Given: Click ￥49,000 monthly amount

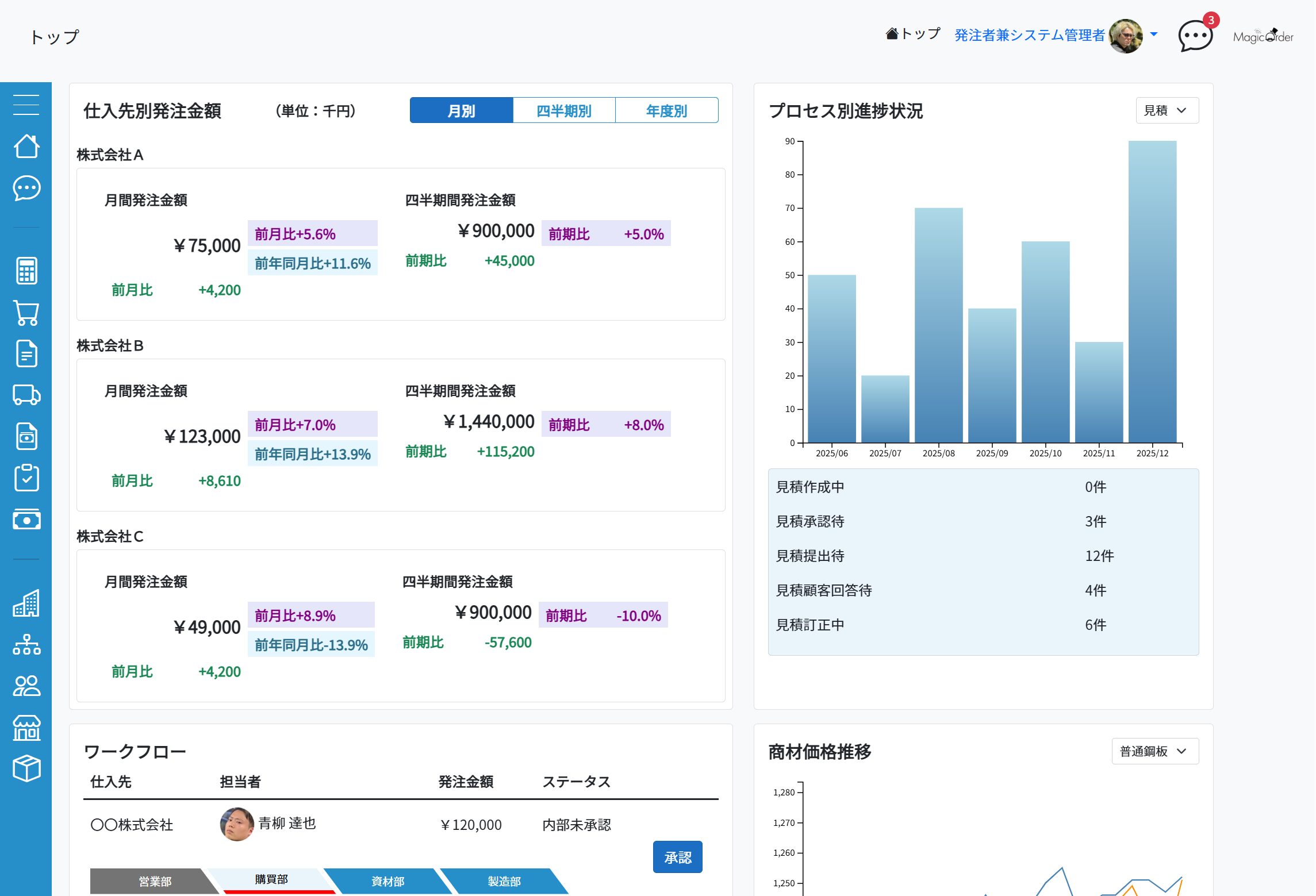Looking at the screenshot, I should click(x=206, y=627).
